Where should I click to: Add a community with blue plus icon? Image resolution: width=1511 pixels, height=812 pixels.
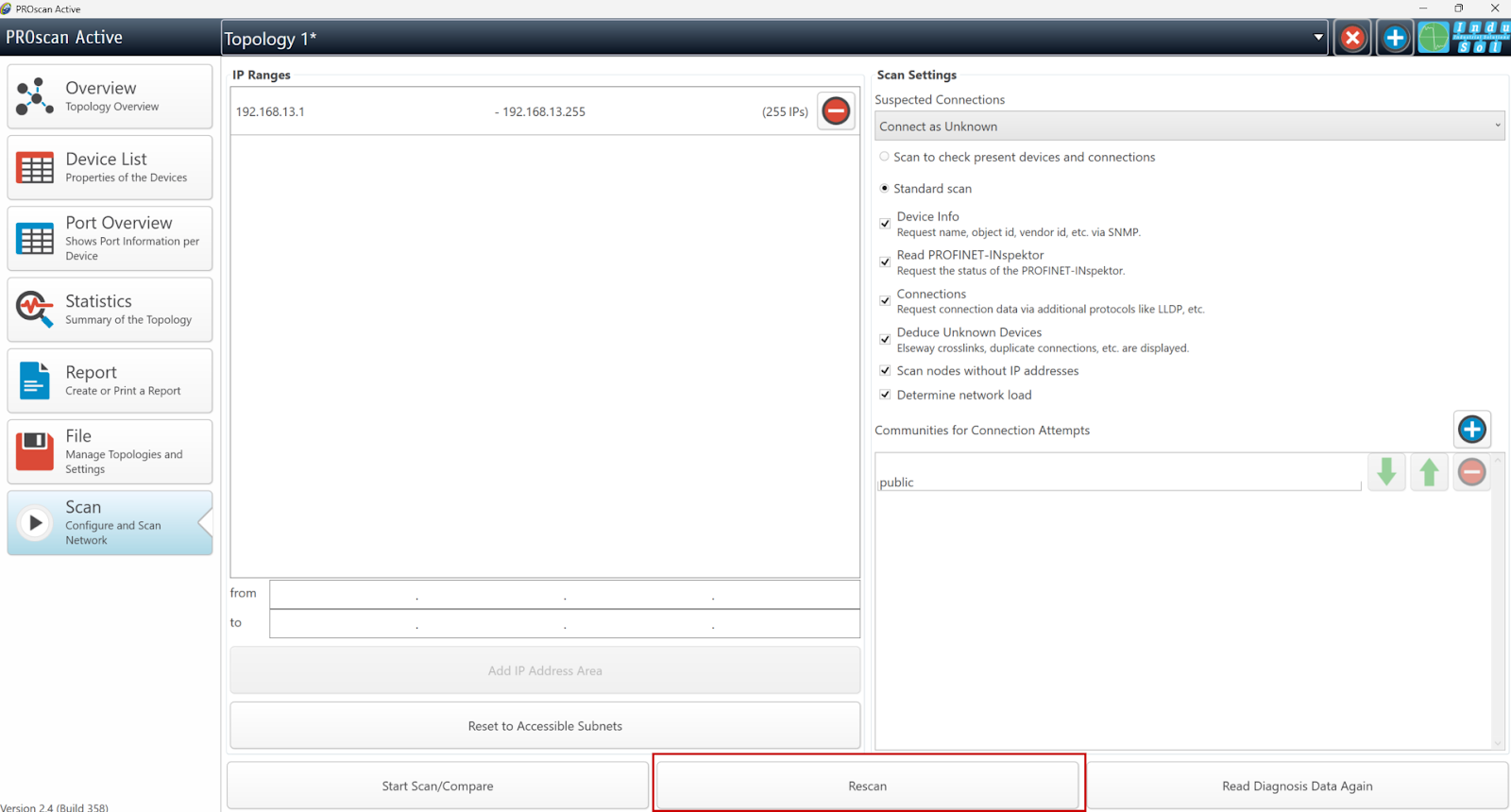[1471, 430]
